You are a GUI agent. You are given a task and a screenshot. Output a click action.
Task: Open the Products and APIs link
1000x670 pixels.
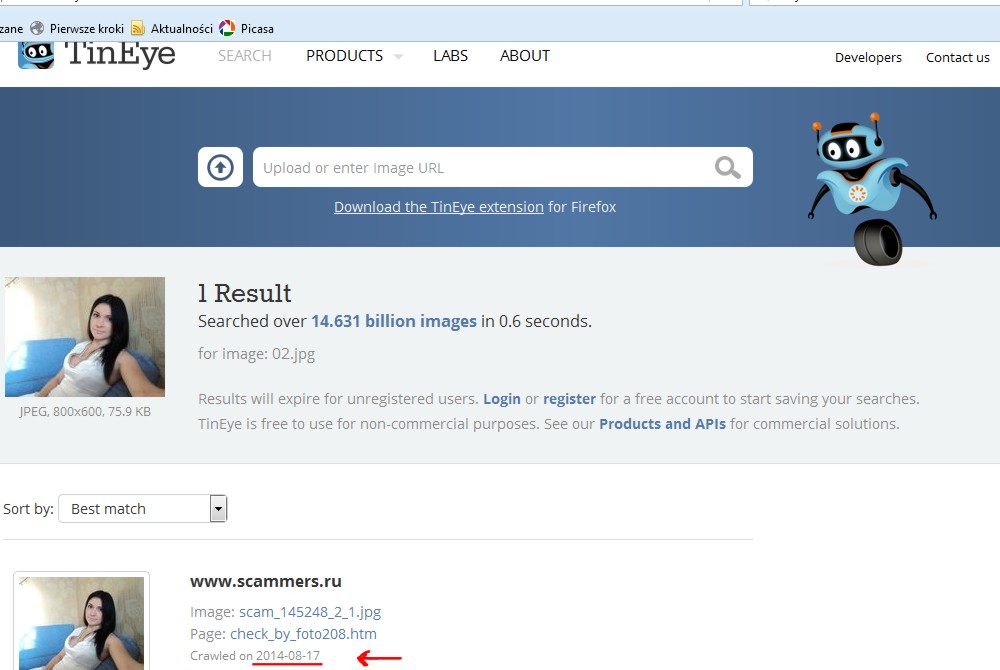coord(662,424)
